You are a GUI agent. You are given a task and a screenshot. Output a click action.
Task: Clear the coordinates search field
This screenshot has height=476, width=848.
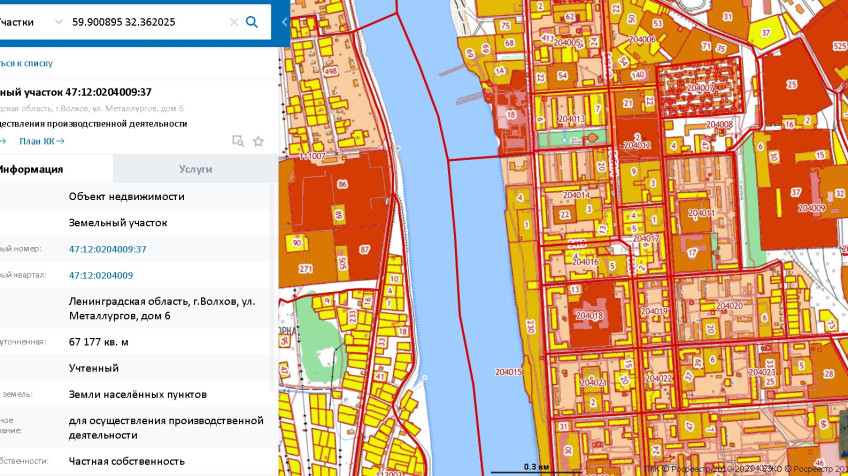tap(233, 21)
